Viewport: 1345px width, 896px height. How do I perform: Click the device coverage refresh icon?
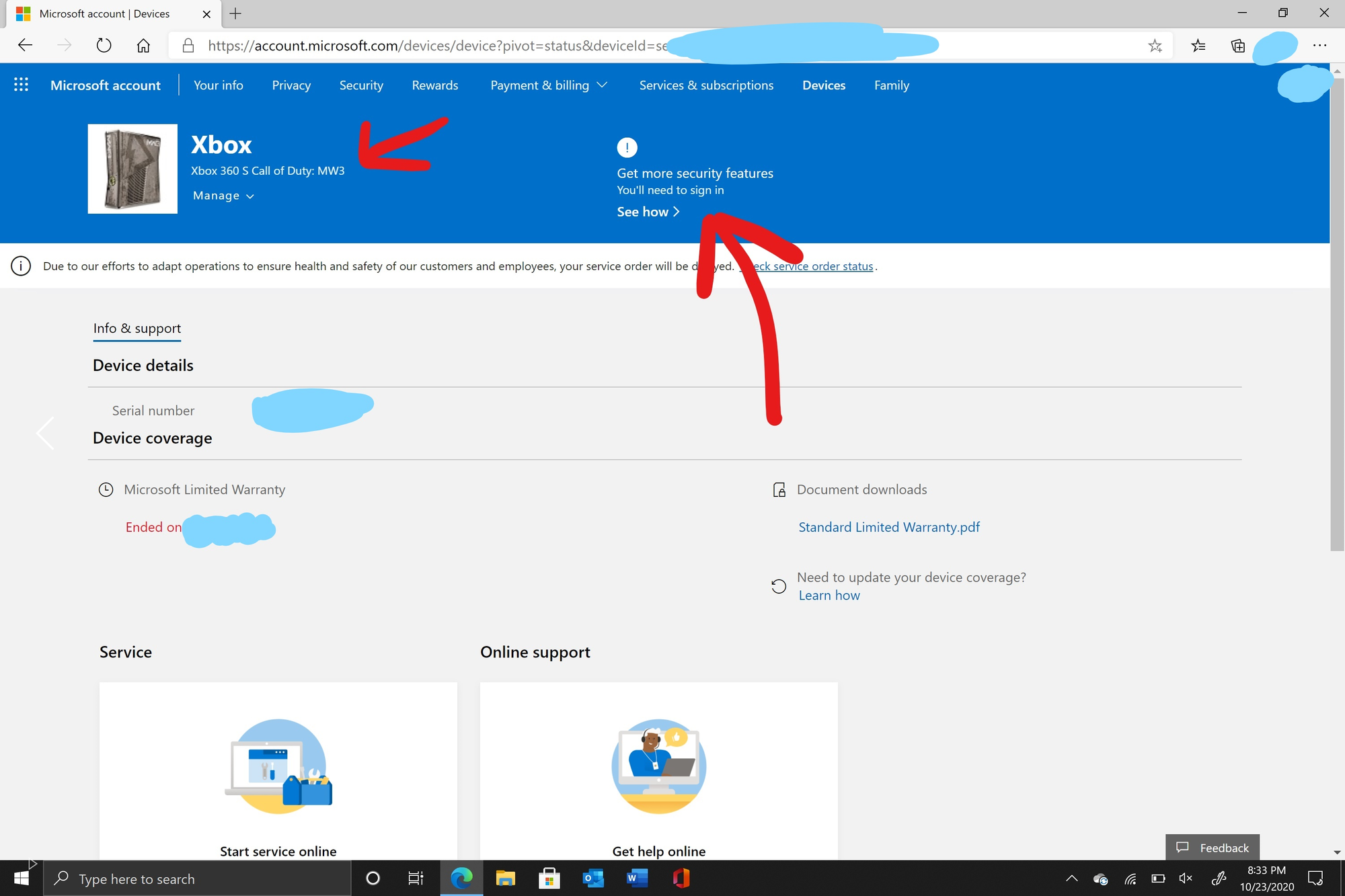[779, 586]
